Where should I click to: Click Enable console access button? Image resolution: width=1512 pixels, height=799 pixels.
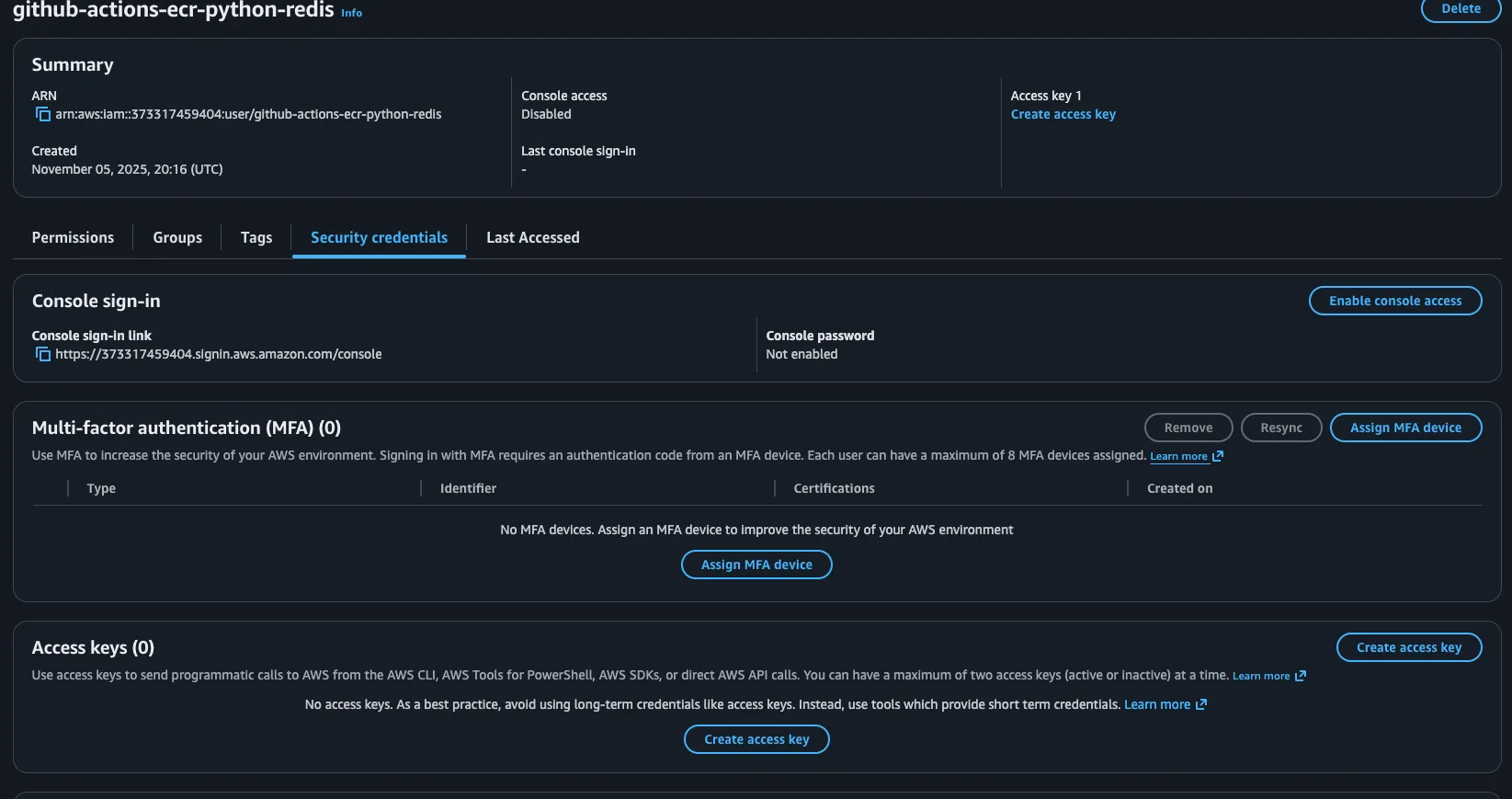click(x=1394, y=301)
